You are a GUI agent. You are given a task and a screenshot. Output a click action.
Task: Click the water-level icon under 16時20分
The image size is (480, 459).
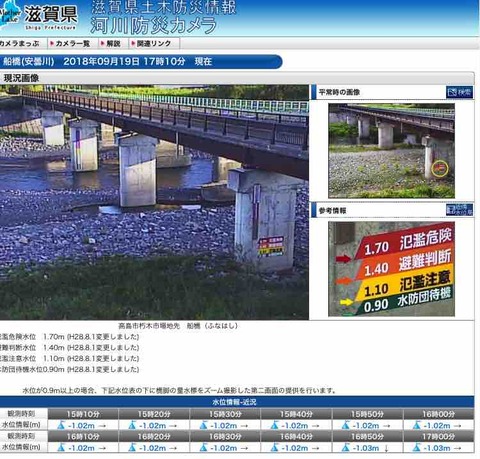[x=132, y=448]
